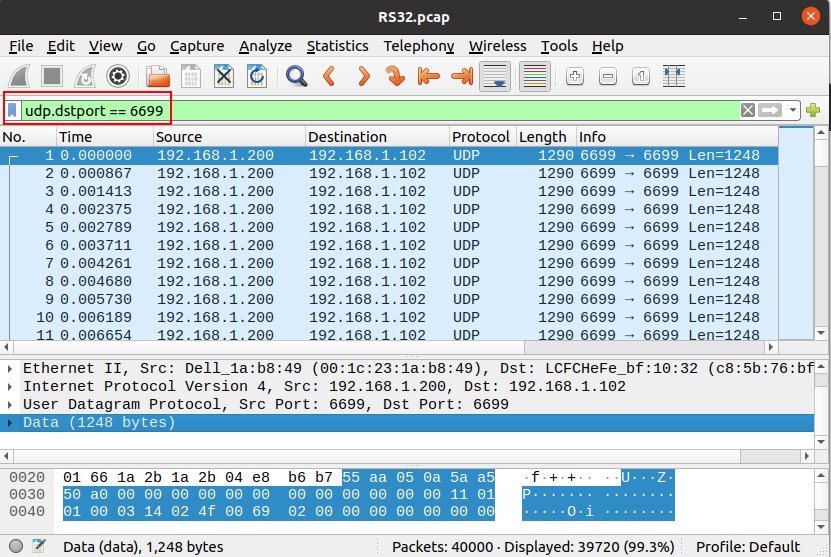Open the Wireless menu

(498, 46)
